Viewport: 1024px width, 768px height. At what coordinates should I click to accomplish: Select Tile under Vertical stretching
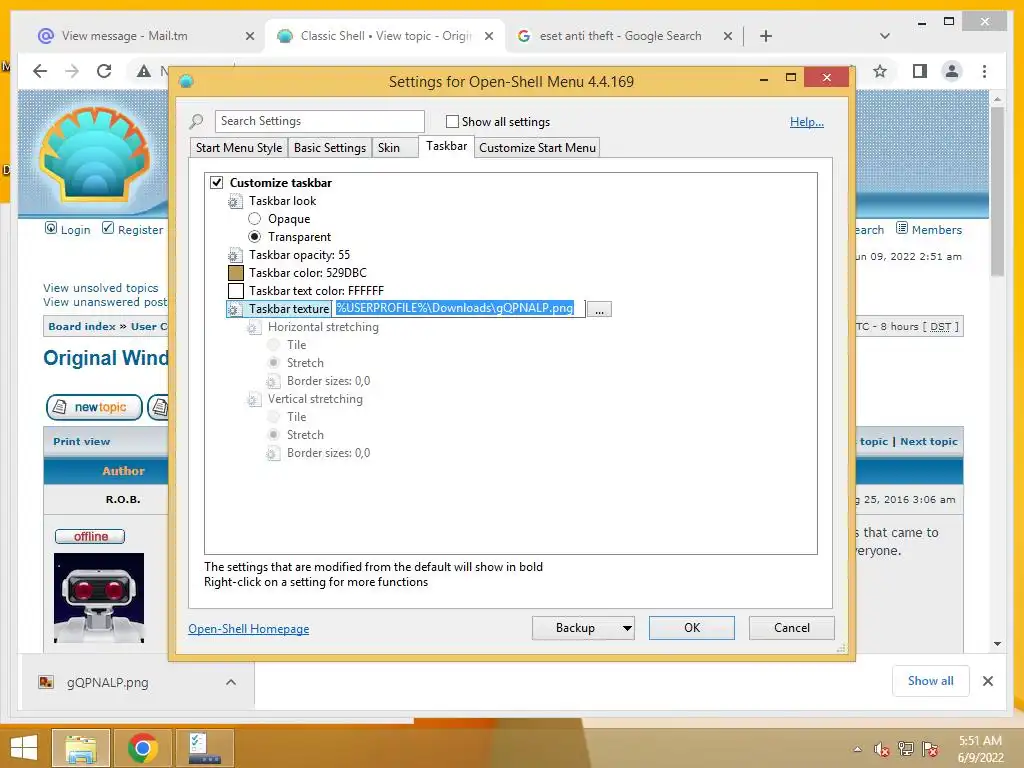pos(274,417)
